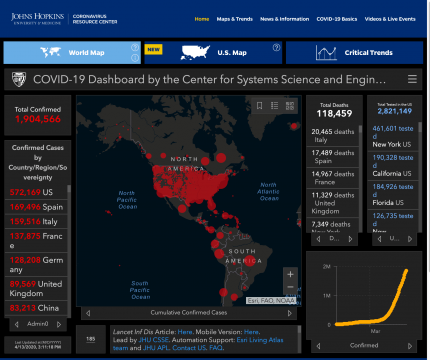Select 159,516 Italy row
The image size is (430, 360).
36,221
